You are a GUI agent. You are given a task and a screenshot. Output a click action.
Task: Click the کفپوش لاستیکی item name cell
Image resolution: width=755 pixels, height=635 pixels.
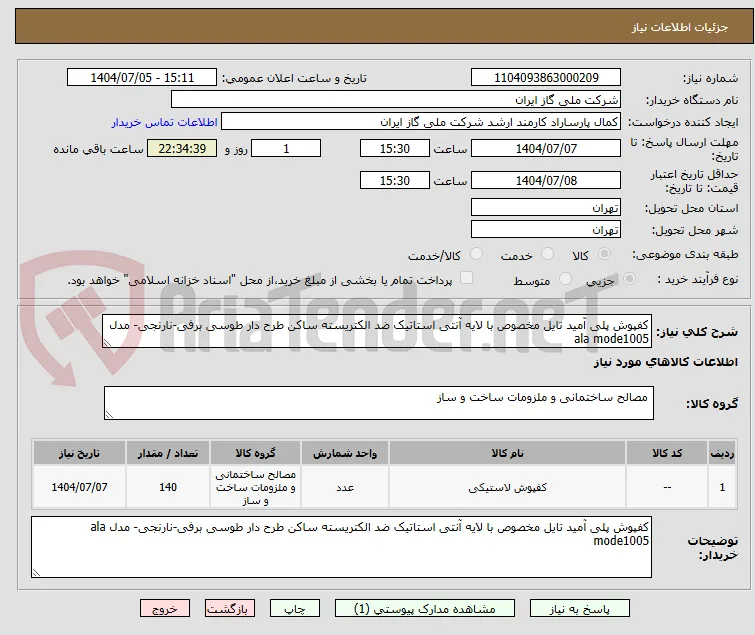coord(508,487)
